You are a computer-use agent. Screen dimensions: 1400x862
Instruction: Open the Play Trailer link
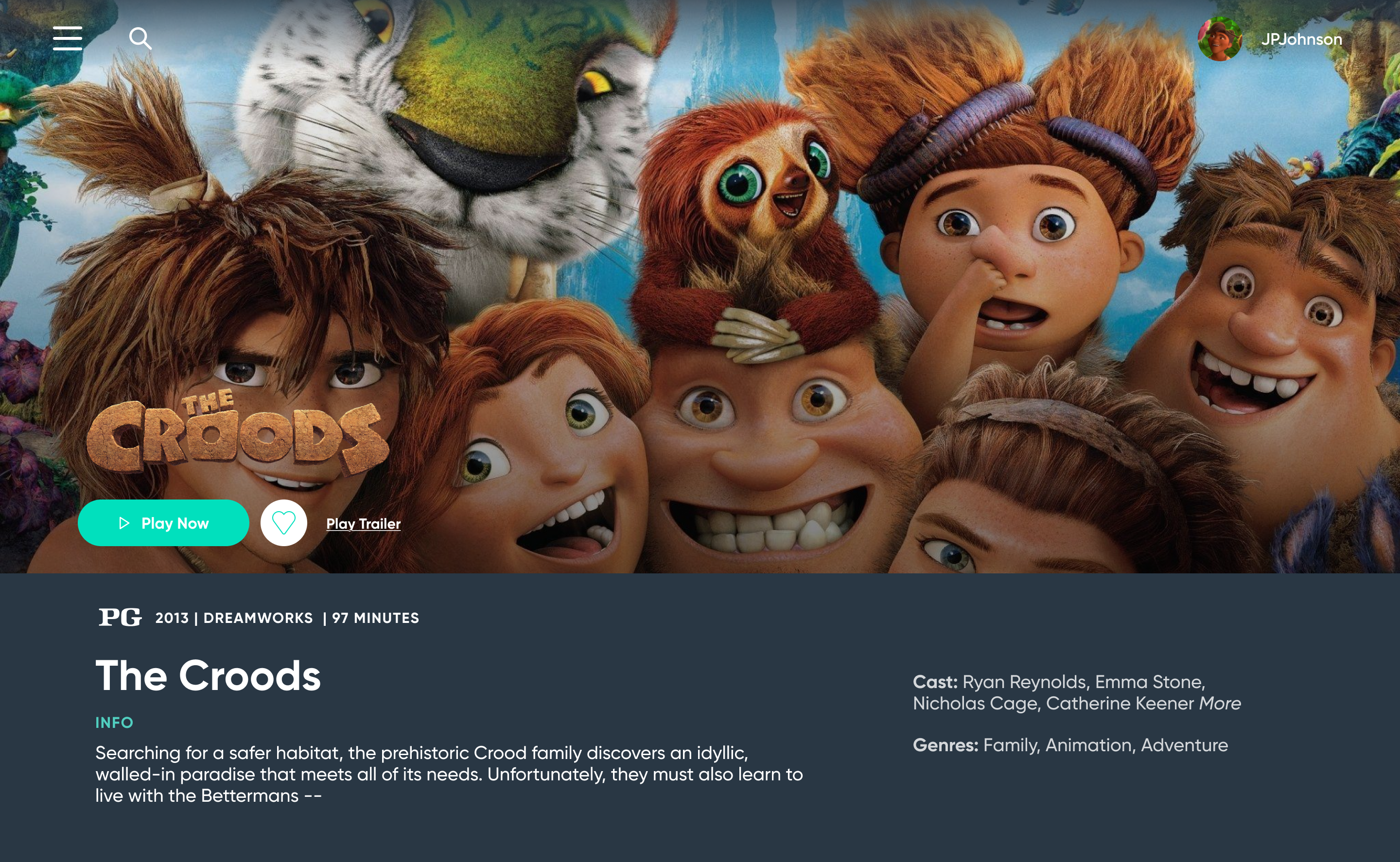363,523
